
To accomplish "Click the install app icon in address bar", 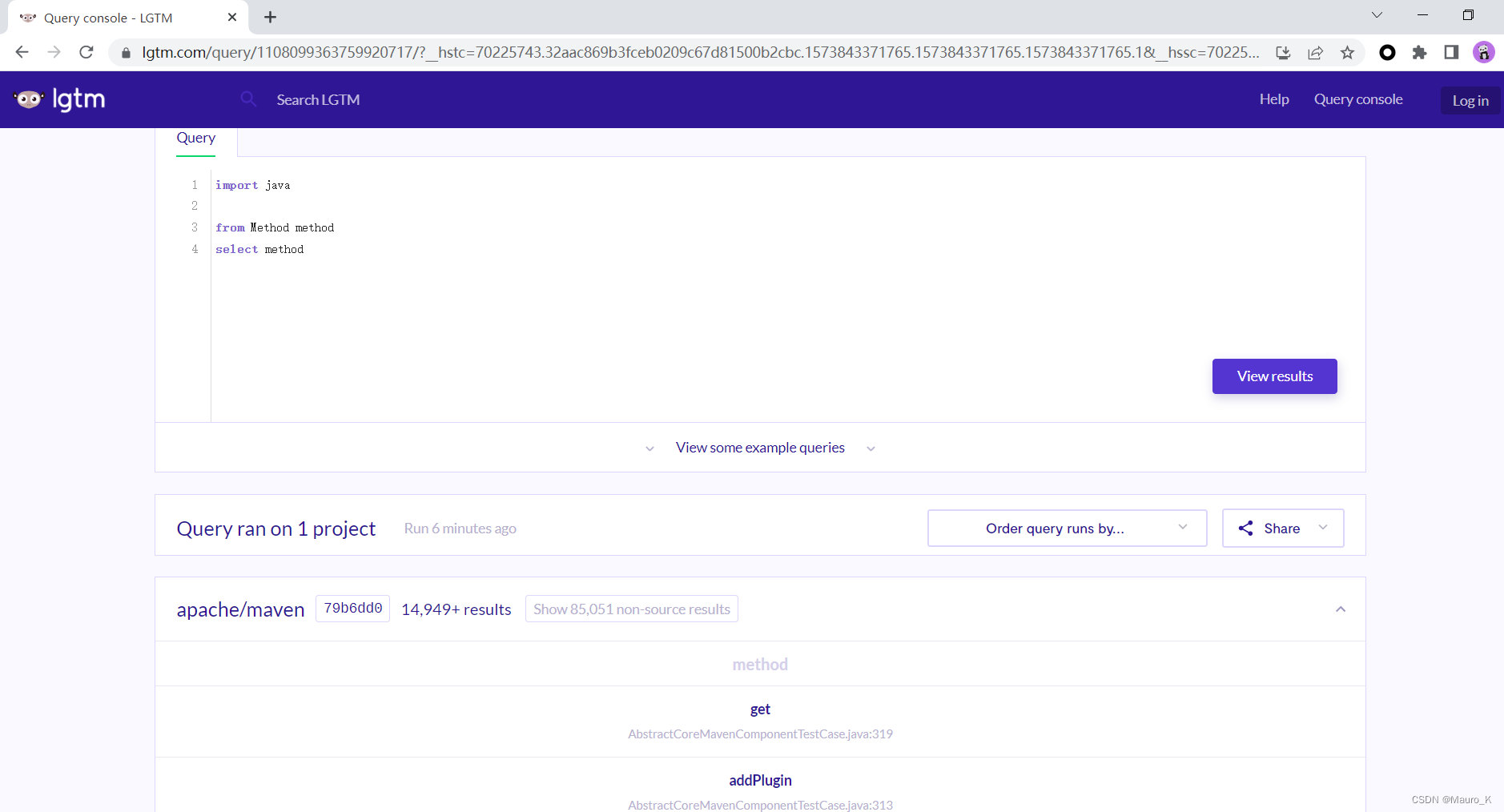I will click(x=1283, y=53).
